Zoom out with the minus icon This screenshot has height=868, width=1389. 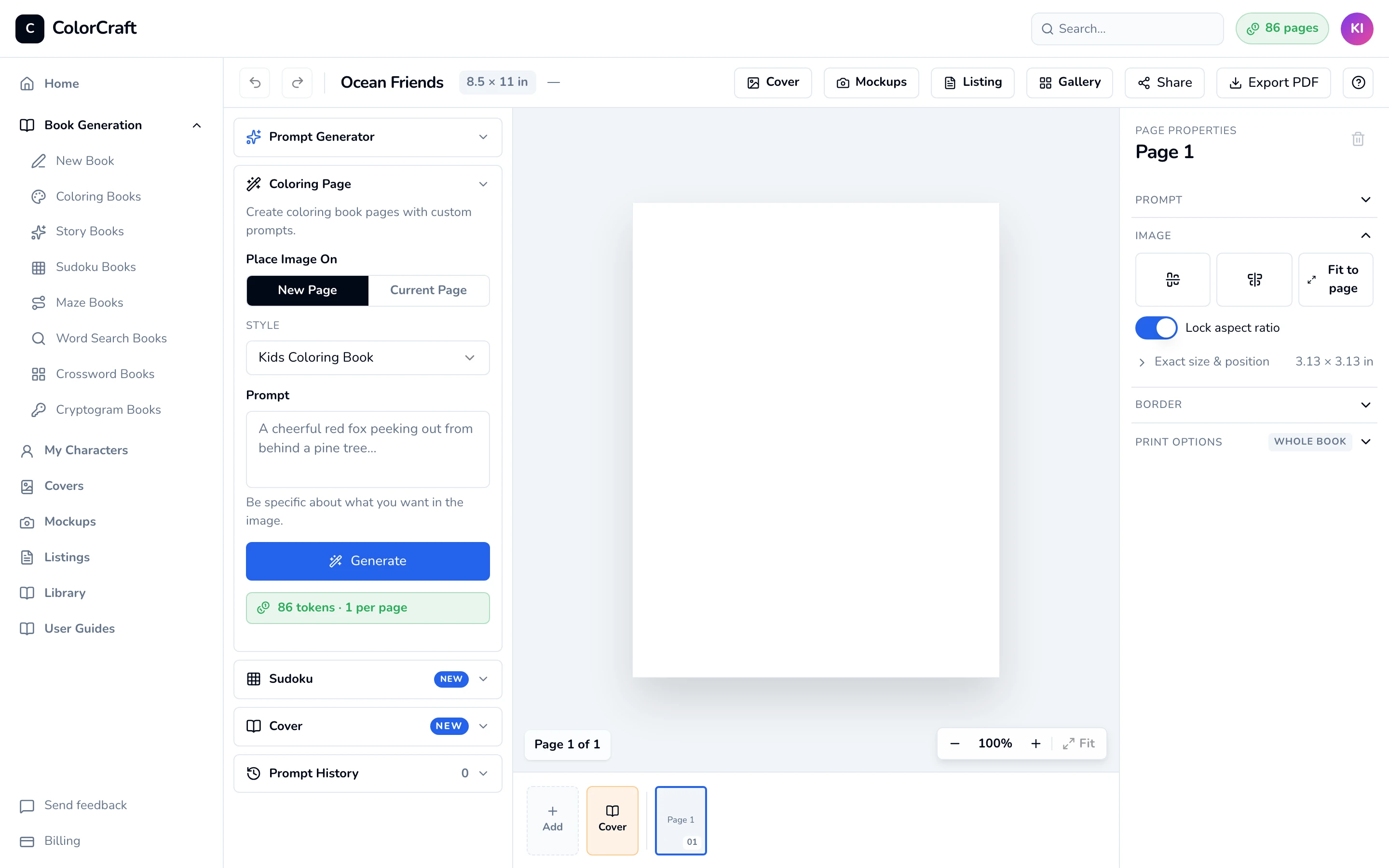[954, 744]
